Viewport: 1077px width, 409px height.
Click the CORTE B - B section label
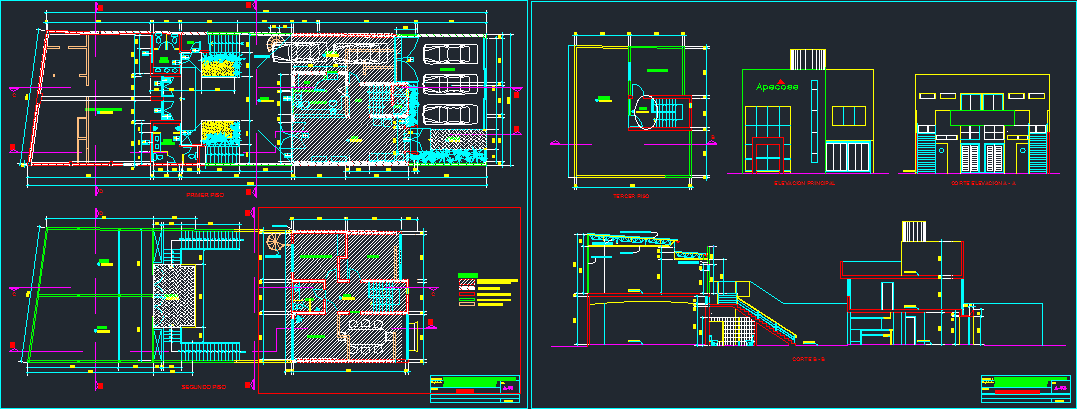[x=806, y=358]
